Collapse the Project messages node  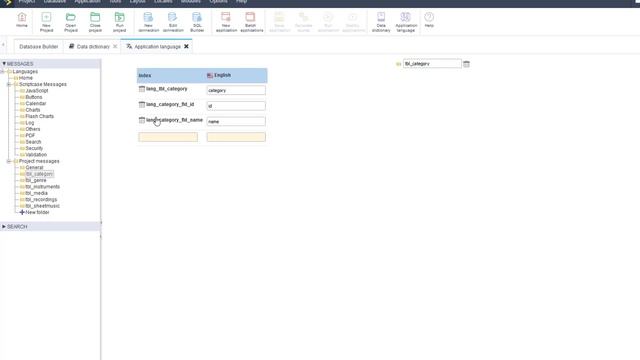pyautogui.click(x=9, y=161)
